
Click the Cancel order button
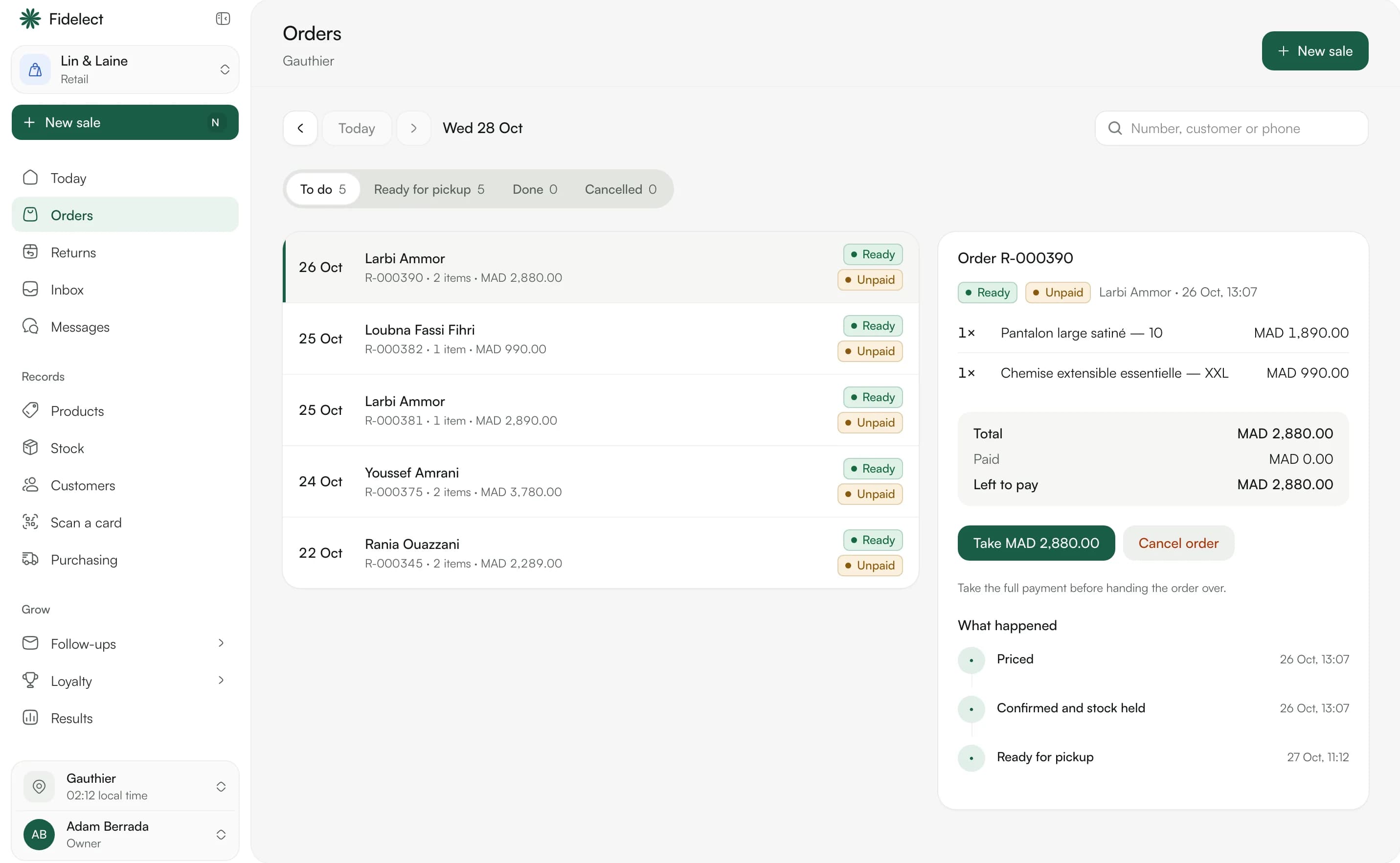[x=1178, y=543]
